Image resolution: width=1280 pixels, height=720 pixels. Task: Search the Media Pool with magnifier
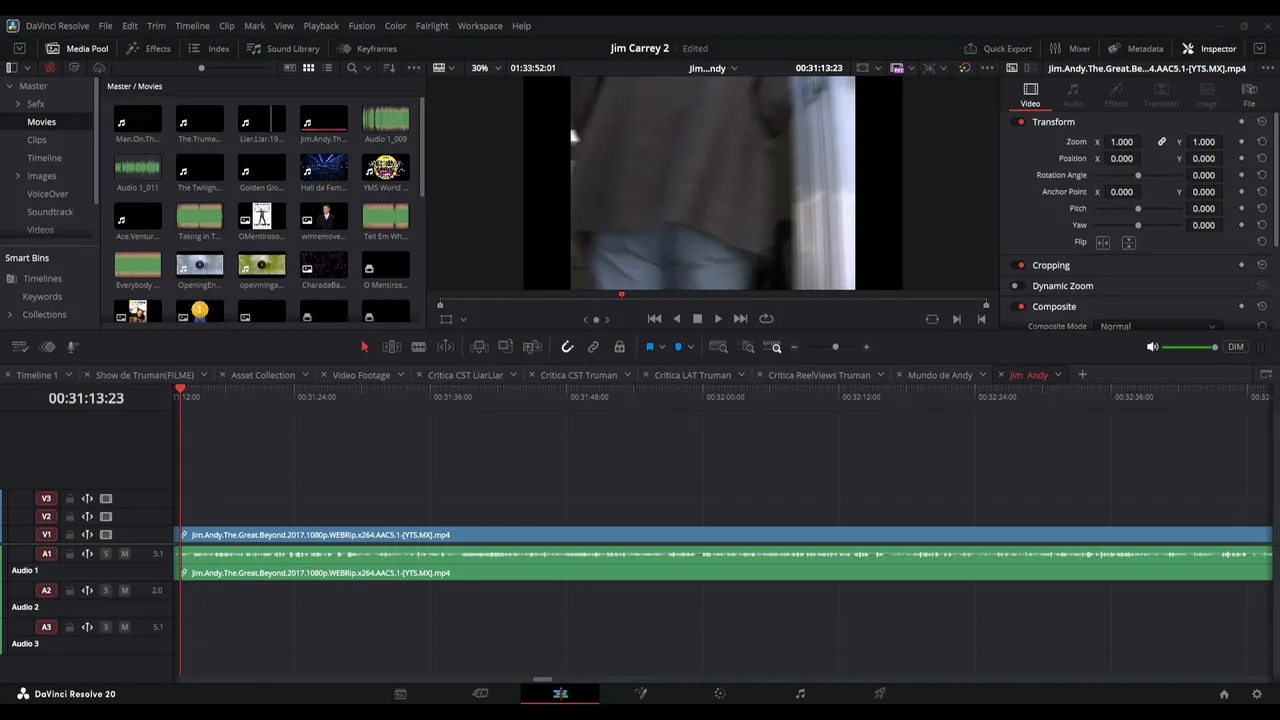[351, 68]
